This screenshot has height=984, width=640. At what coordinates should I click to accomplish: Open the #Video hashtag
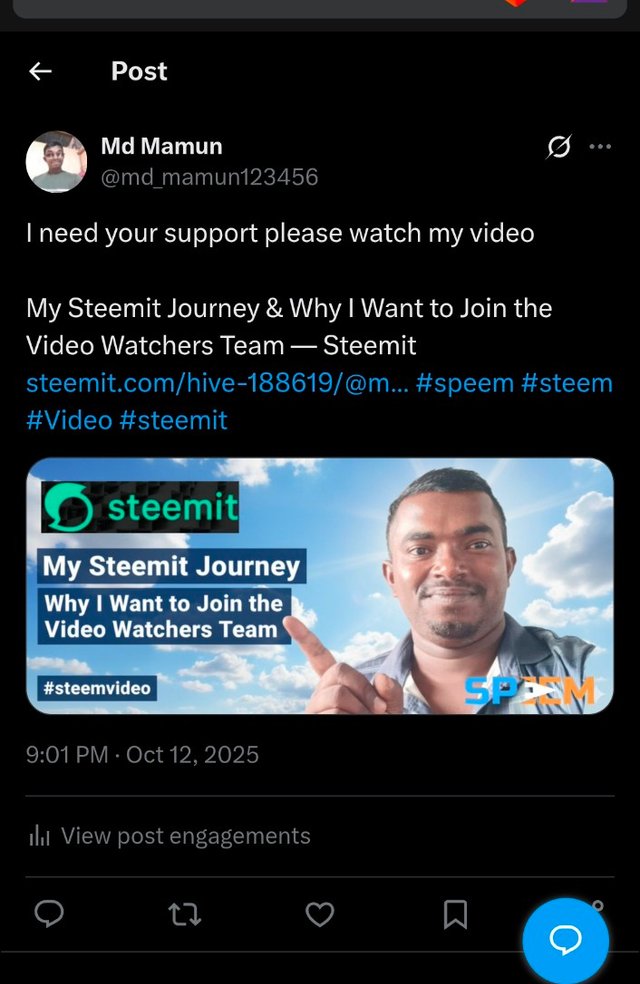(69, 420)
